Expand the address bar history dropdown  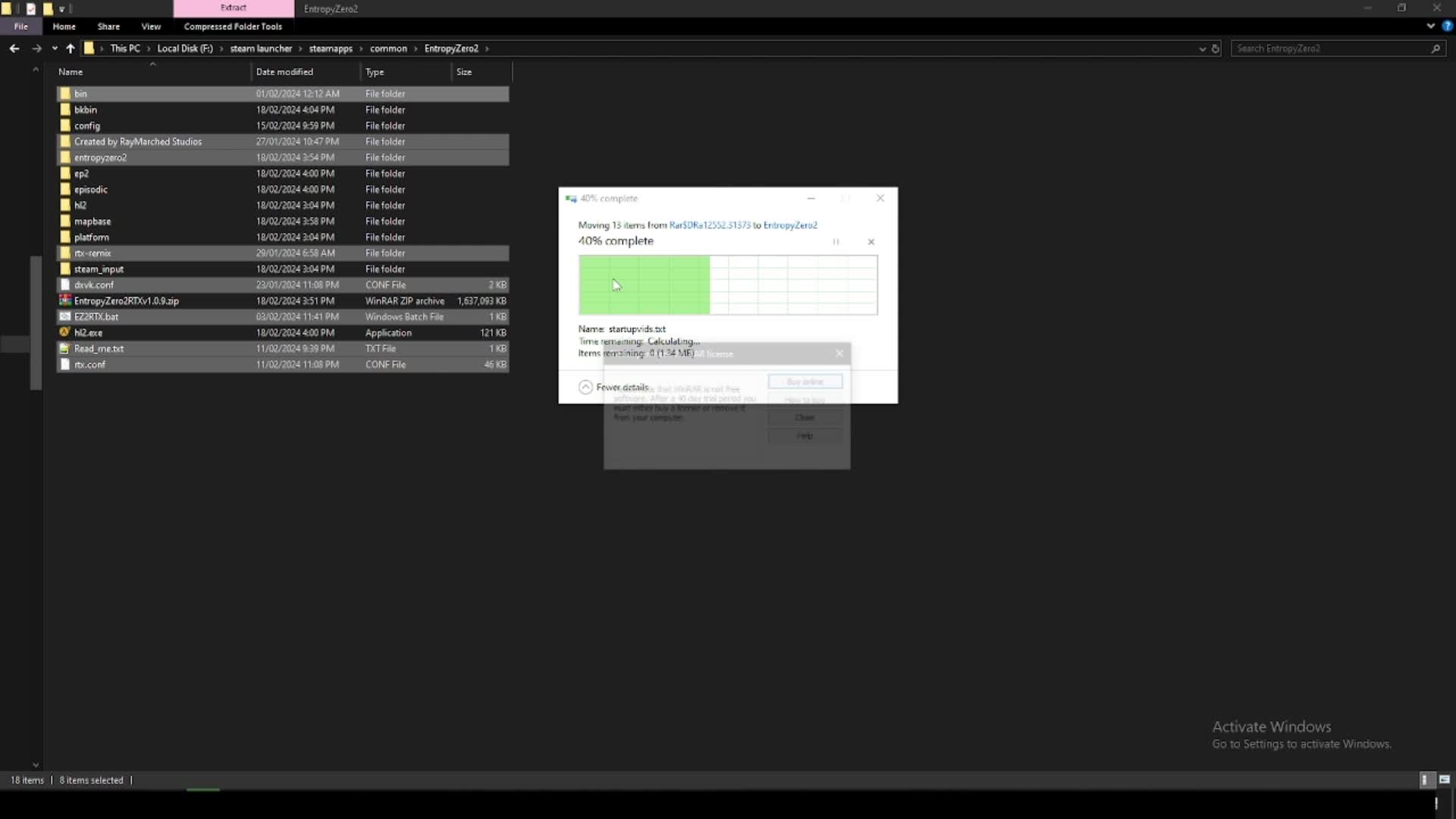tap(1201, 48)
